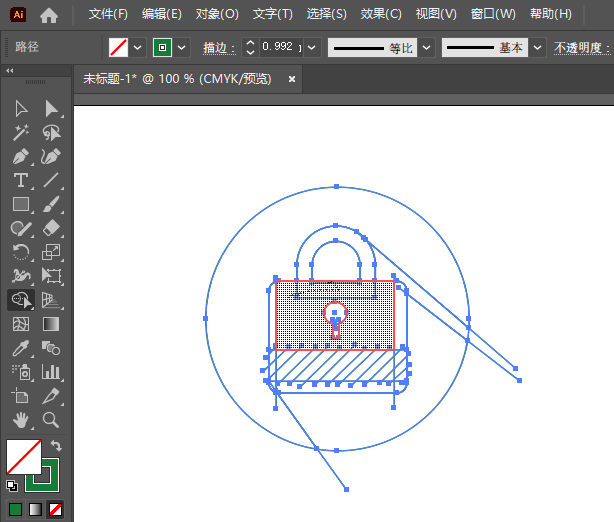Open 基本 brush definition dropdown
The width and height of the screenshot is (614, 522).
coord(538,48)
